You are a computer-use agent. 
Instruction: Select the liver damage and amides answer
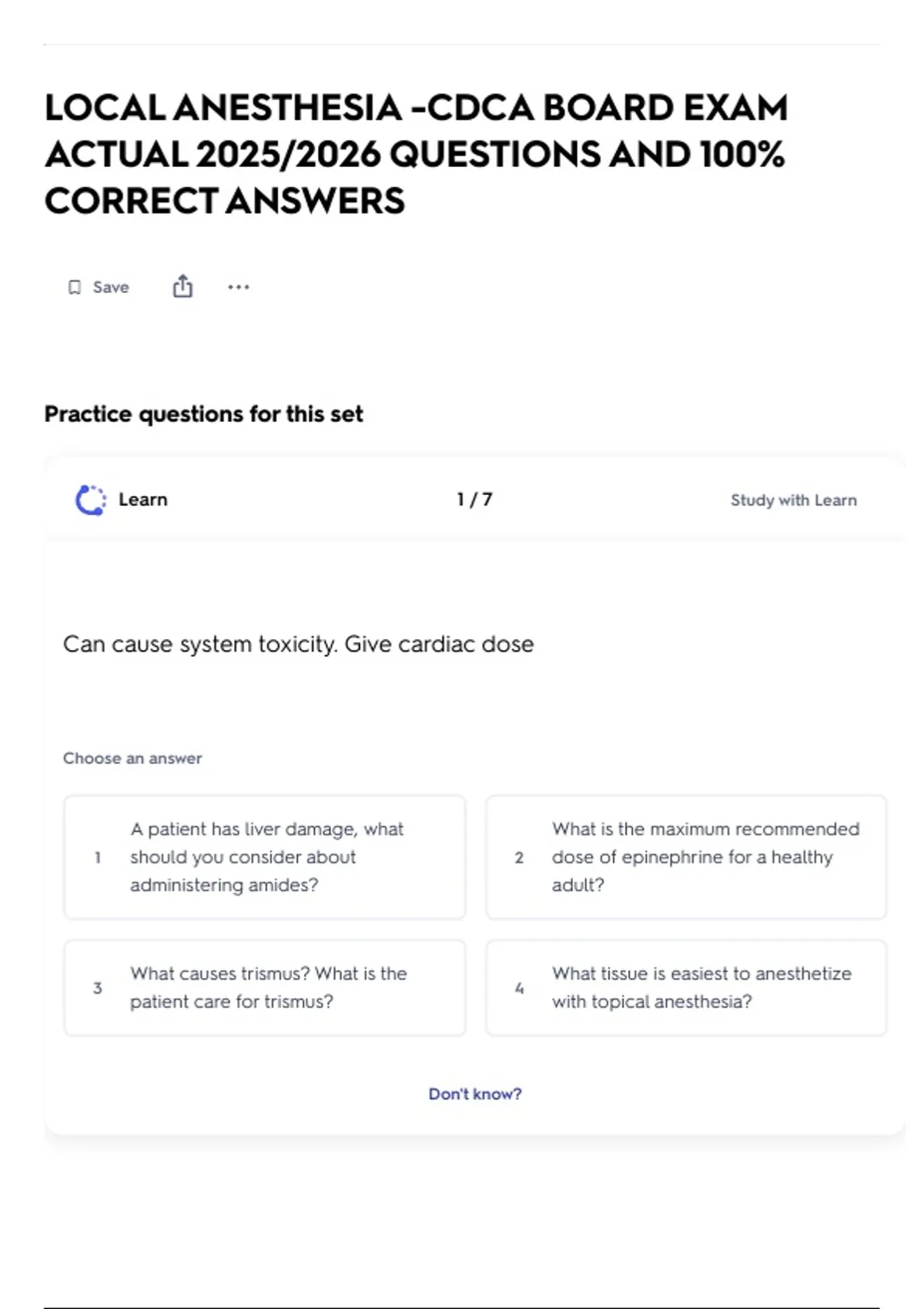point(266,857)
